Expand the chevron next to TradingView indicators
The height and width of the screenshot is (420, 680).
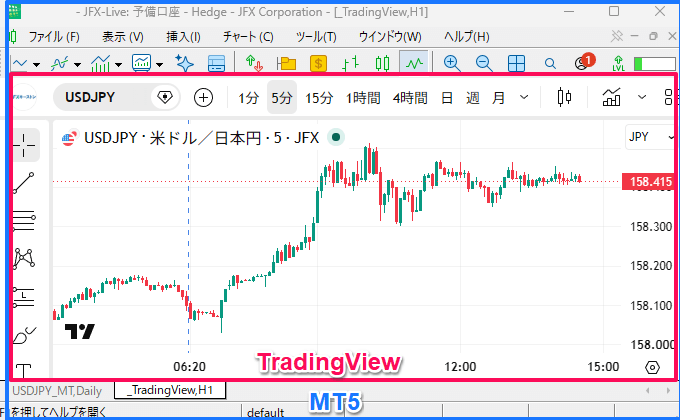642,97
